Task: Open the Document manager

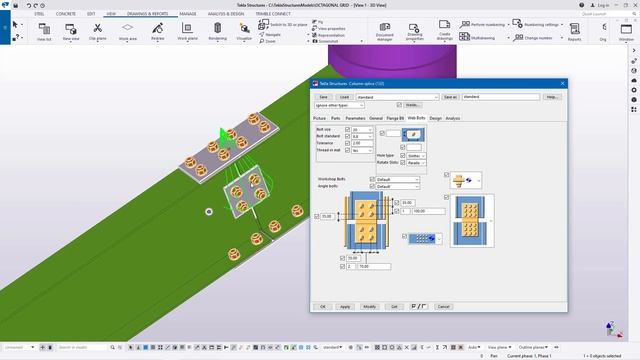Action: click(384, 32)
